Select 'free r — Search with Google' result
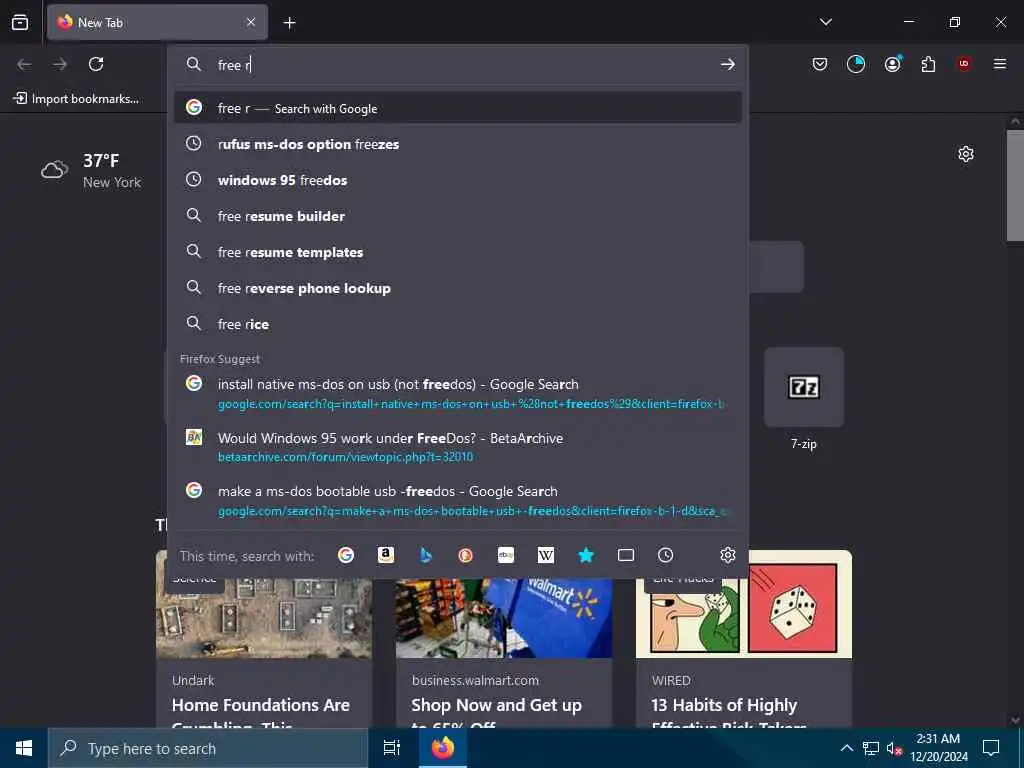This screenshot has width=1024, height=768. tap(458, 108)
